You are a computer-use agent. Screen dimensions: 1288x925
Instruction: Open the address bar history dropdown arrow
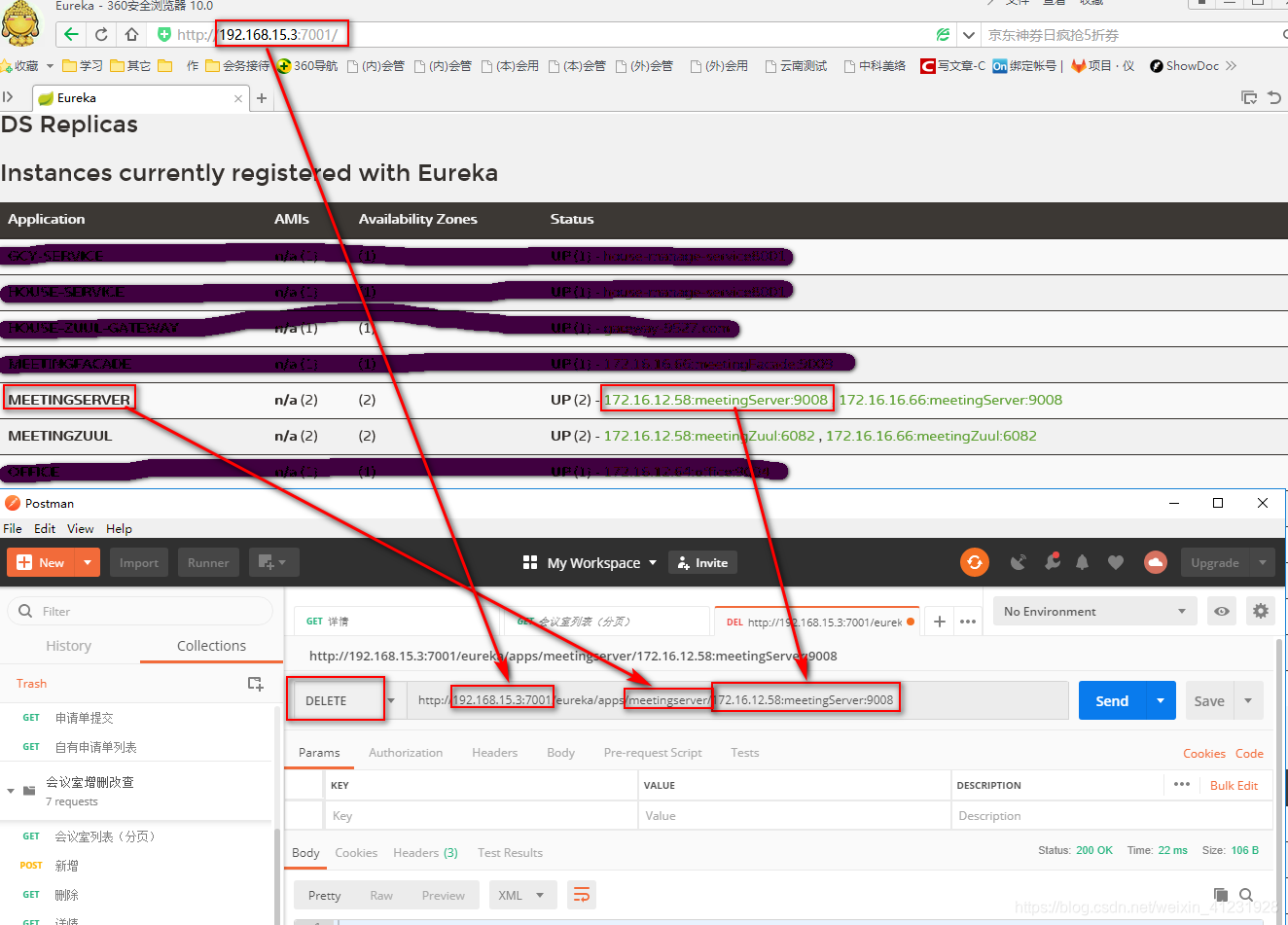(968, 35)
